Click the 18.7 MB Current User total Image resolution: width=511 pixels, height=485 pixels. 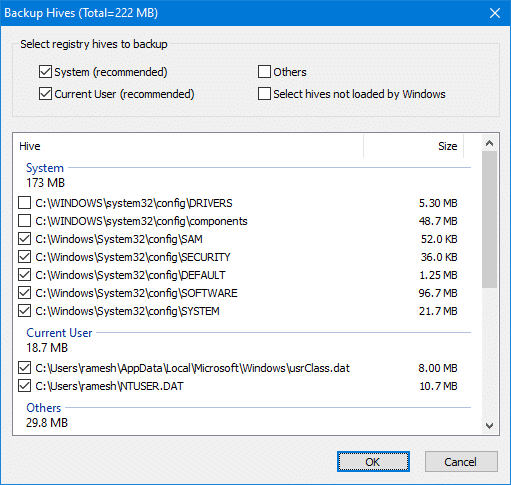[47, 347]
